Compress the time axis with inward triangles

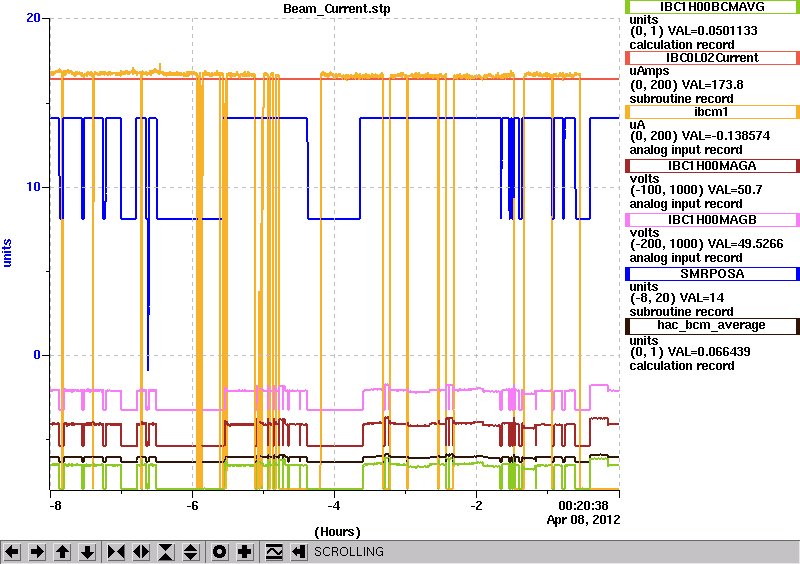point(116,552)
